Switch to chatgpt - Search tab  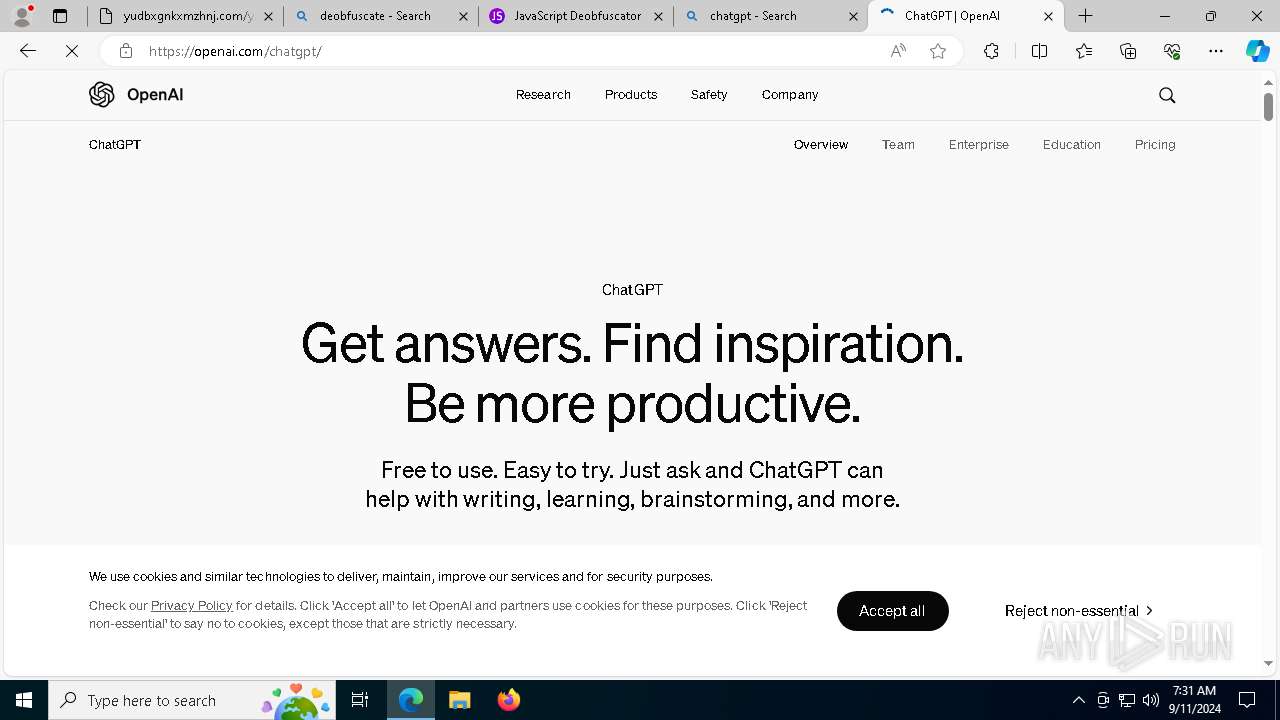(770, 16)
